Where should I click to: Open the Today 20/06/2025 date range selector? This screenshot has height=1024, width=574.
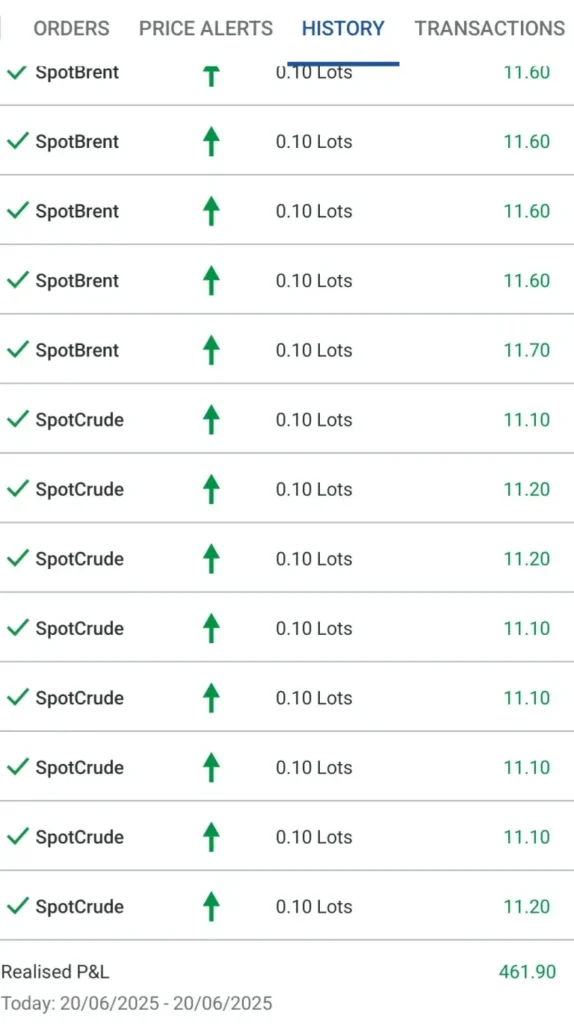(136, 1003)
